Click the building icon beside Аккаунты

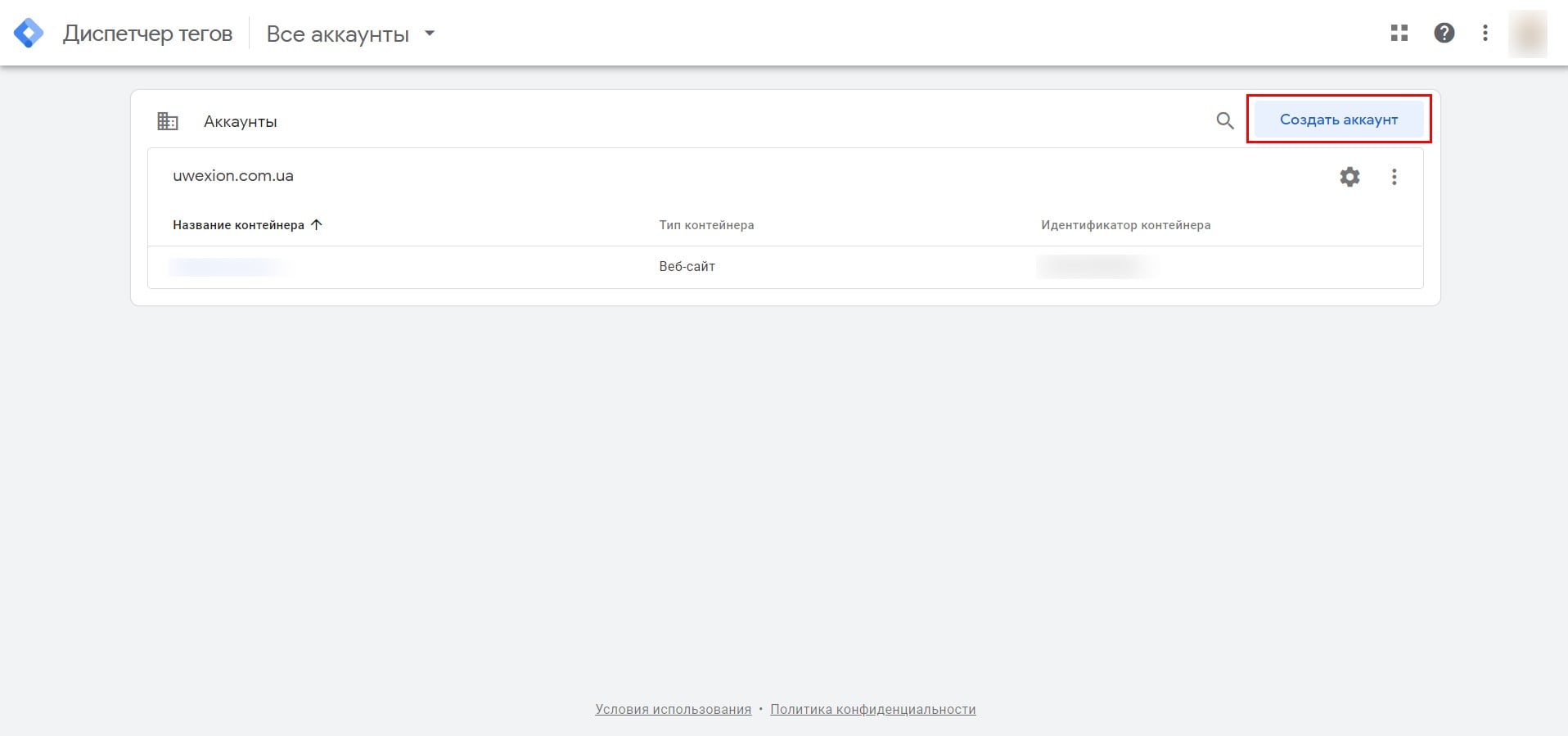[168, 121]
